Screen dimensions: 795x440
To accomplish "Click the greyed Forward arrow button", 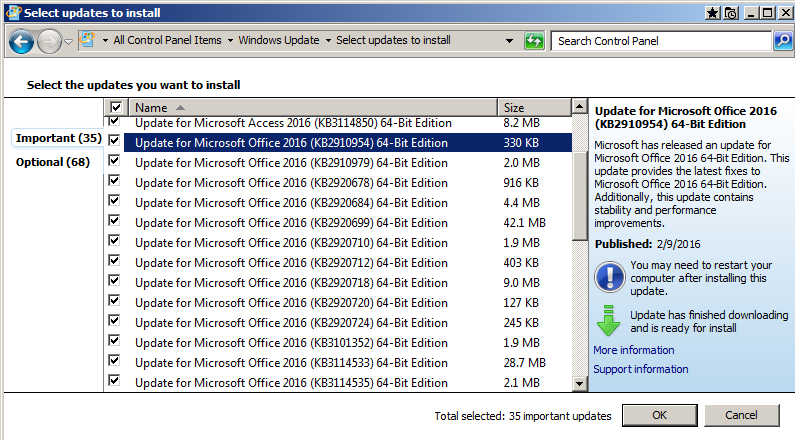I will point(50,42).
